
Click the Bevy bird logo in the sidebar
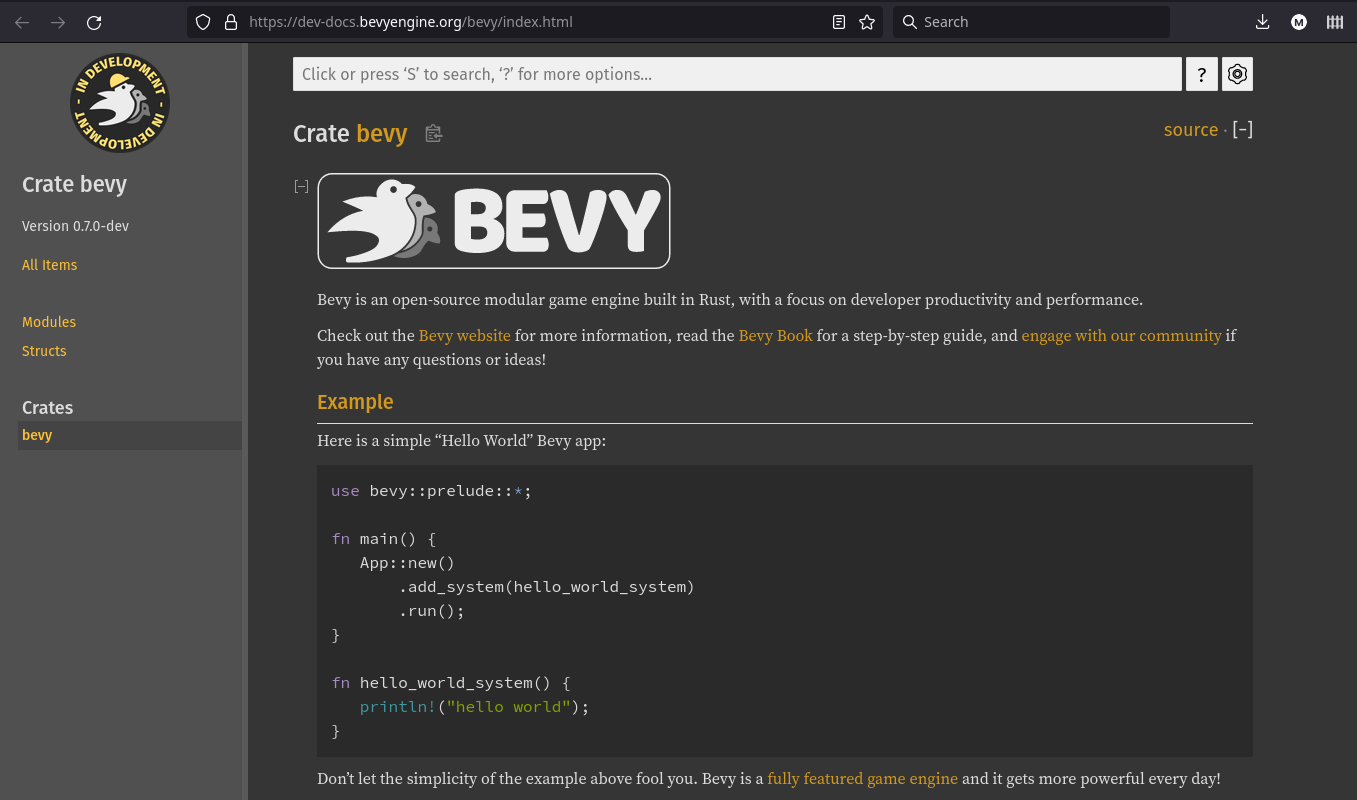119,103
